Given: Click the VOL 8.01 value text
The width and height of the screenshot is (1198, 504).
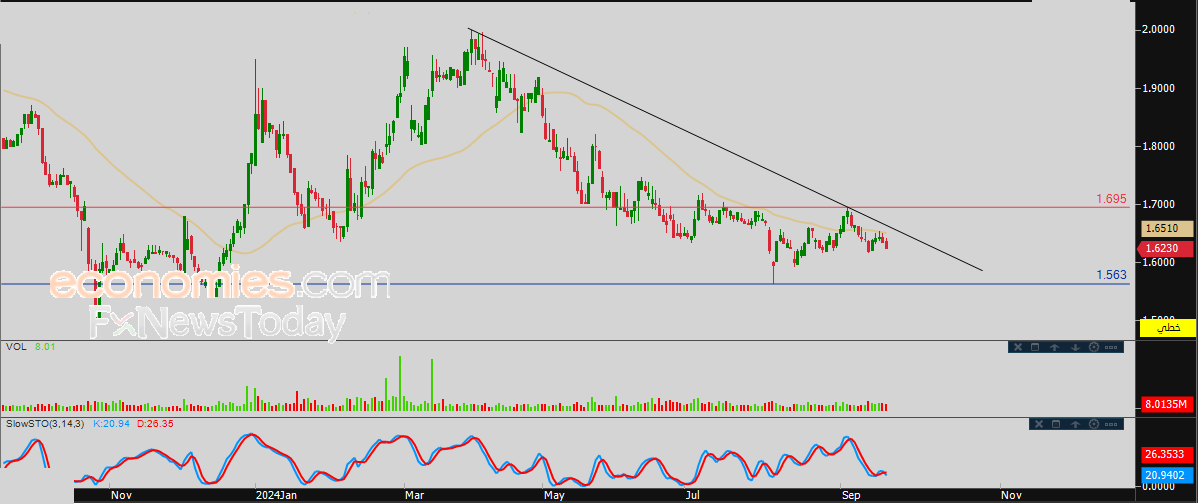Looking at the screenshot, I should (46, 347).
